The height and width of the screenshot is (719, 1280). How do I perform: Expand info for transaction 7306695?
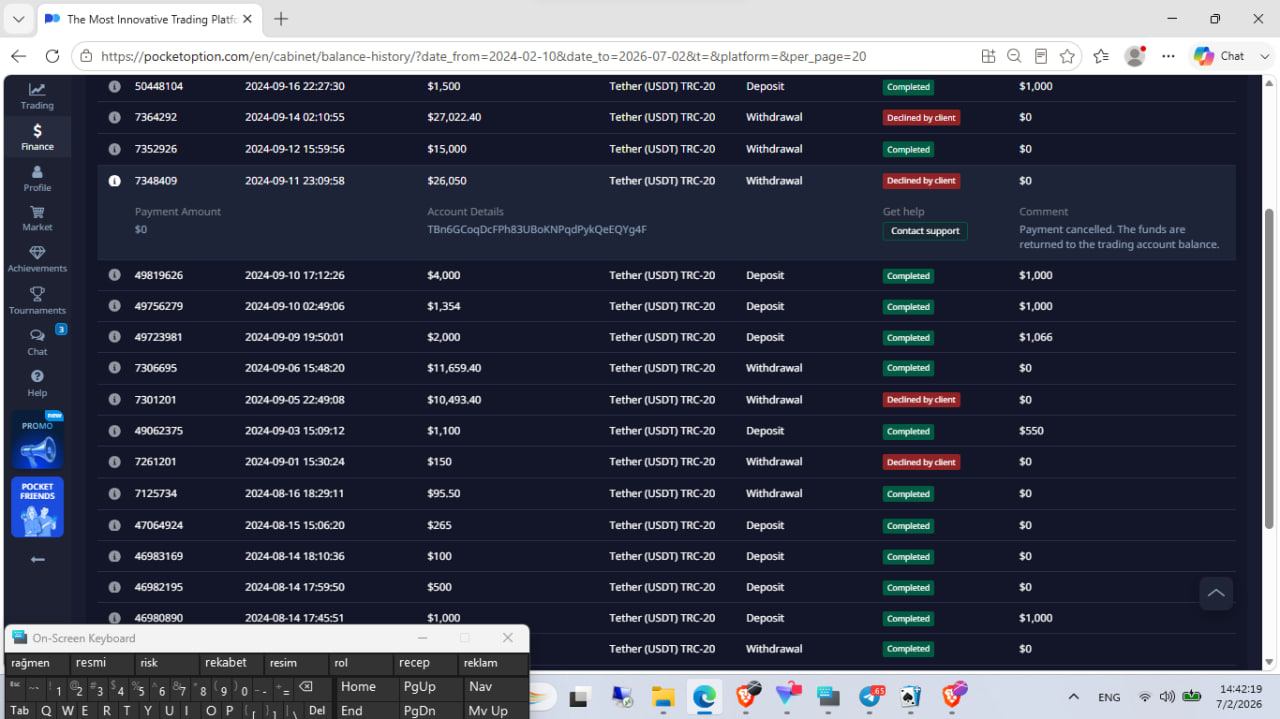(x=114, y=368)
